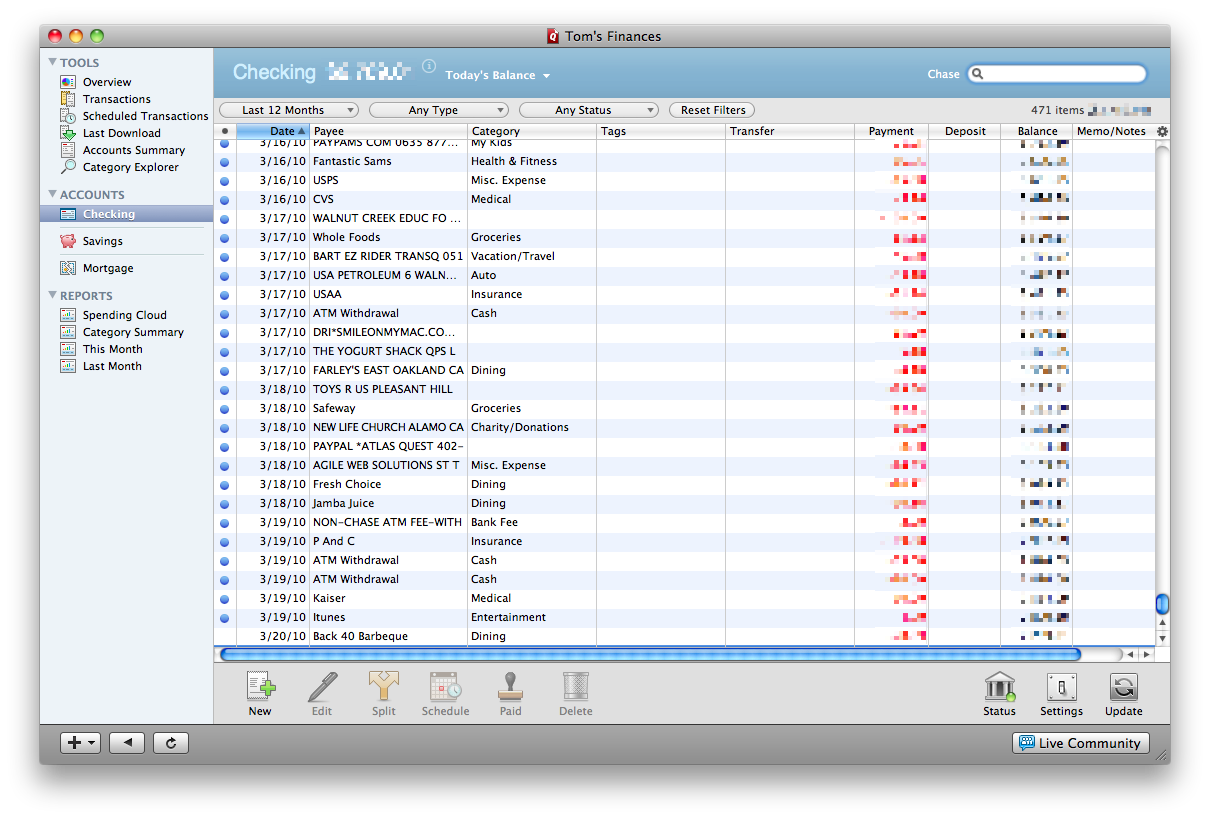Click the account info icon
Viewport: 1210px width, 819px height.
[x=429, y=66]
